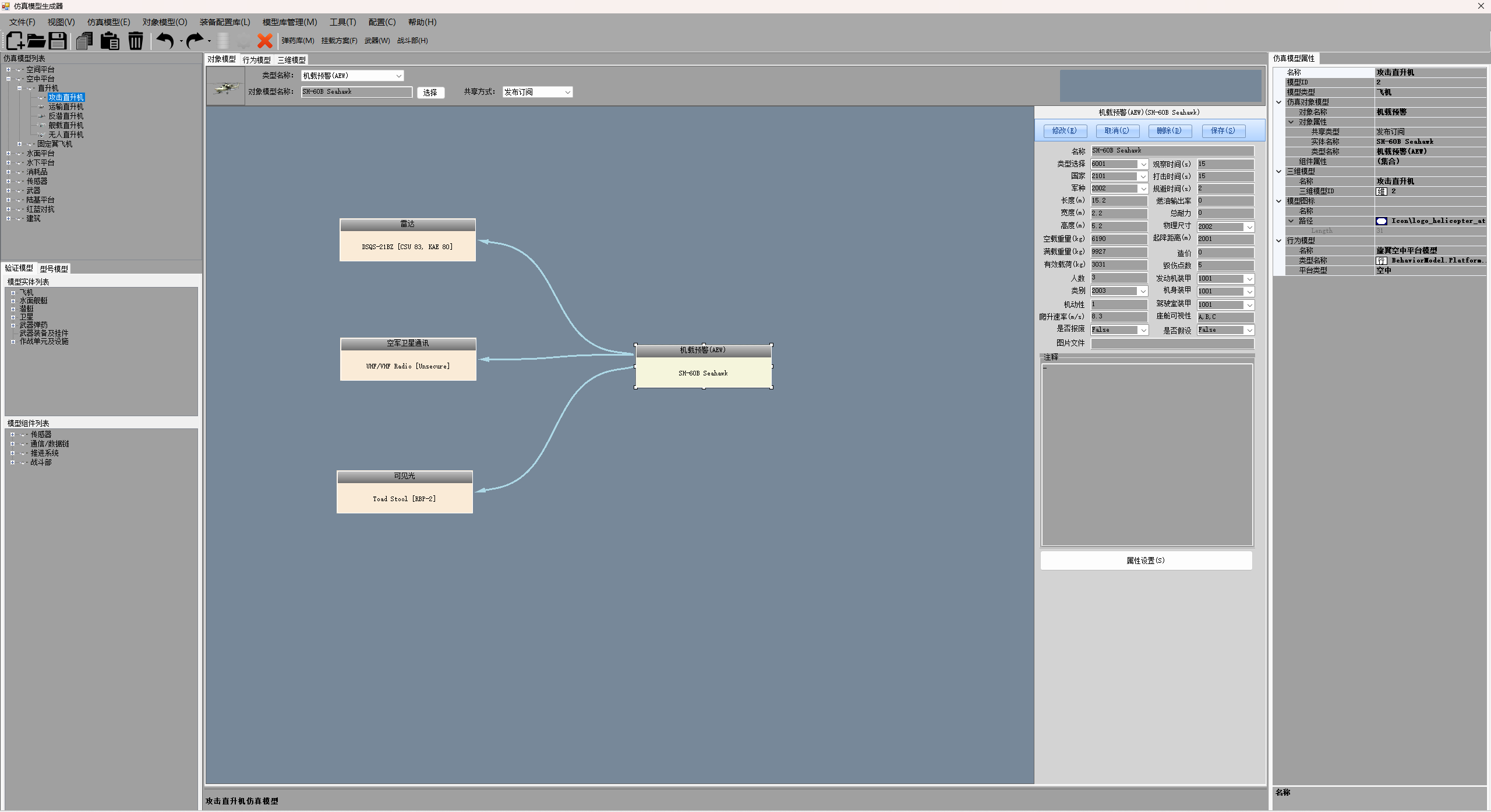
Task: Open the 仿真模型(E) menu
Action: 109,22
